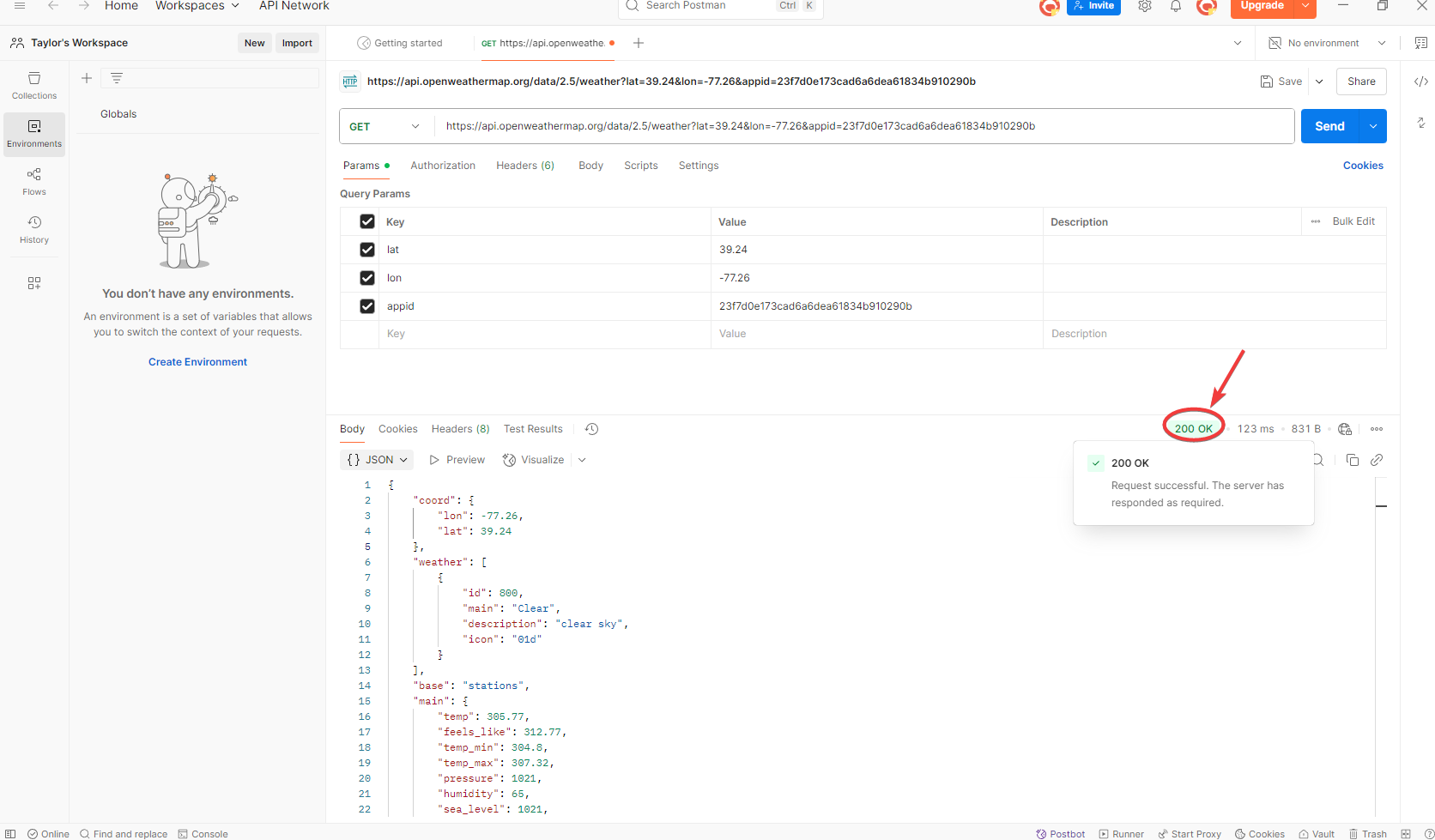
Task: Open the No environment selector dropdown
Action: click(x=1327, y=43)
